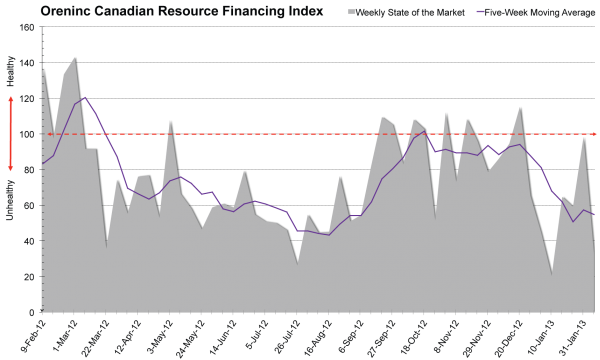Image resolution: width=600 pixels, height=360 pixels.
Task: Click the '1-Mar-12' date label
Action: (66, 336)
